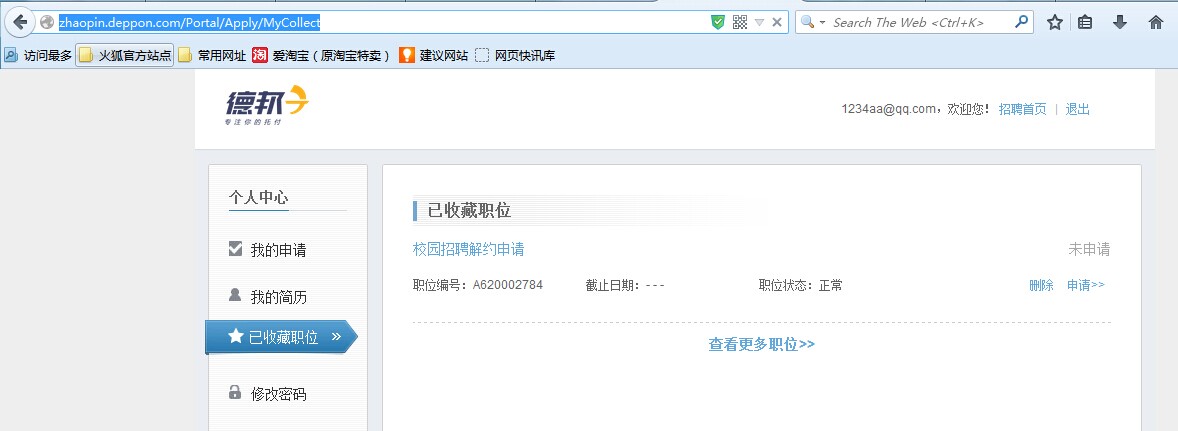Click the 德邦 logo
Image resolution: width=1178 pixels, height=431 pixels.
267,105
